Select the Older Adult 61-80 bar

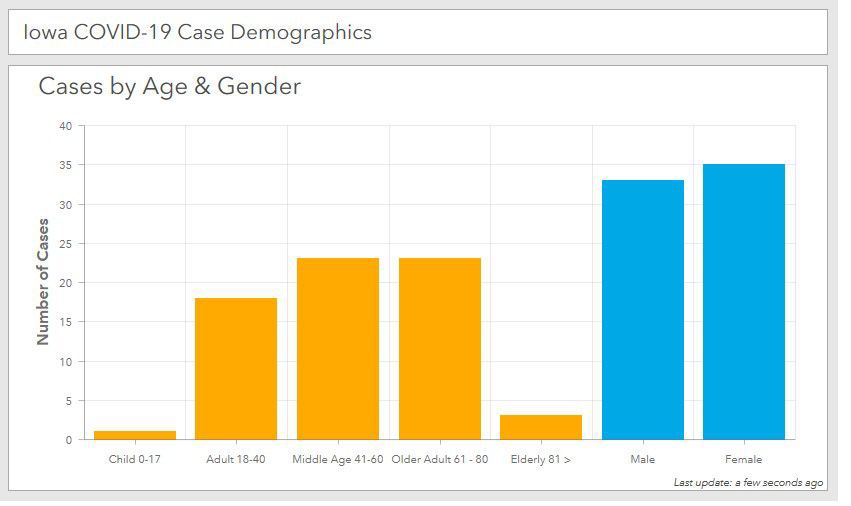click(440, 349)
